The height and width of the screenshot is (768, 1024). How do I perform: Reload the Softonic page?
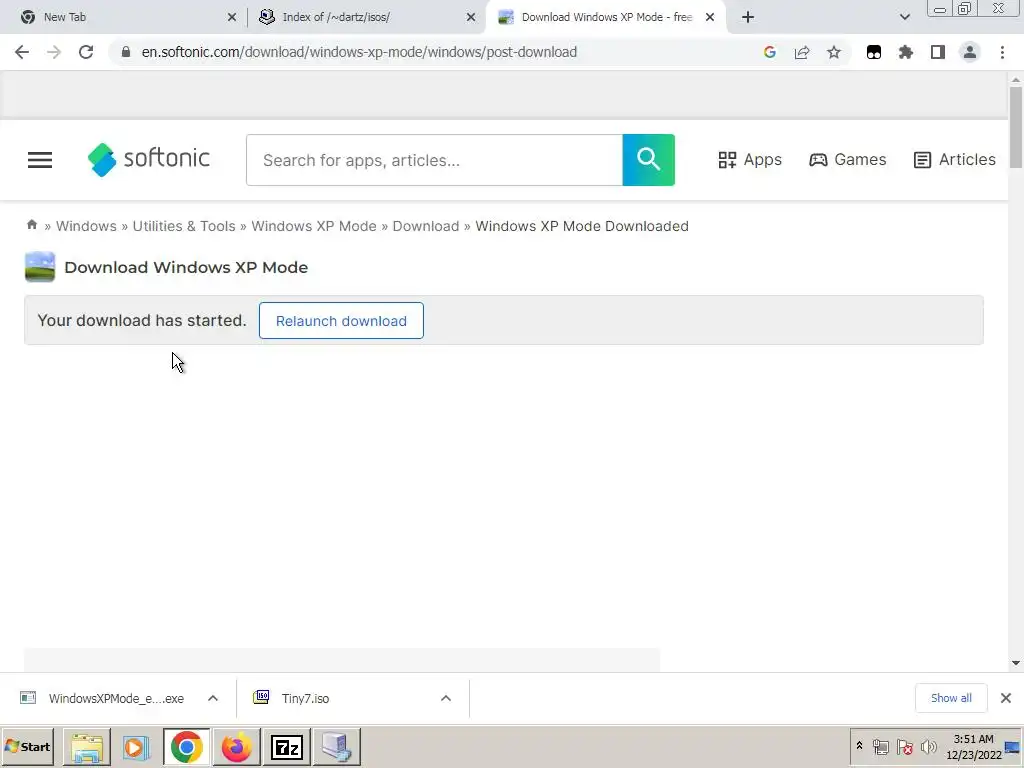tap(86, 52)
